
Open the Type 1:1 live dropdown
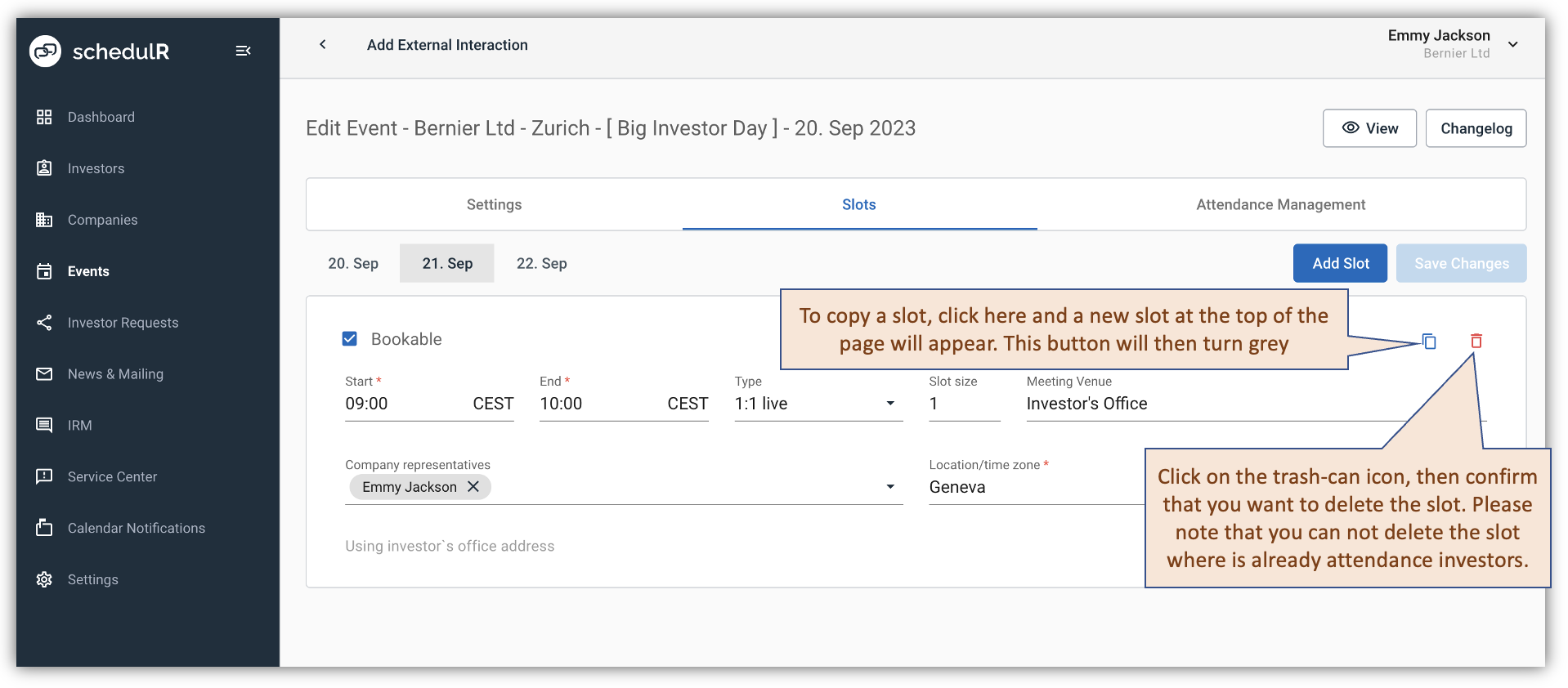[818, 404]
